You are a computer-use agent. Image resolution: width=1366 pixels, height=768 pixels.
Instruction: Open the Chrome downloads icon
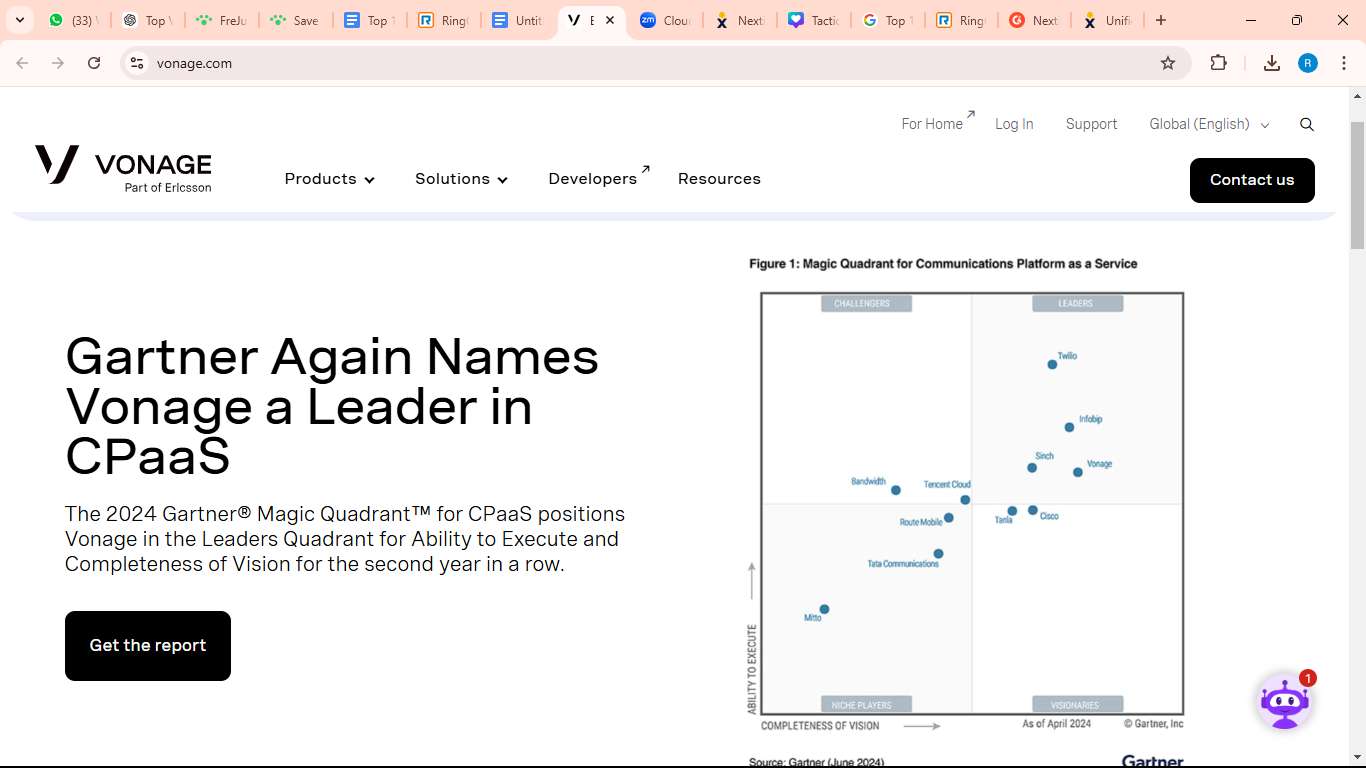pos(1271,63)
